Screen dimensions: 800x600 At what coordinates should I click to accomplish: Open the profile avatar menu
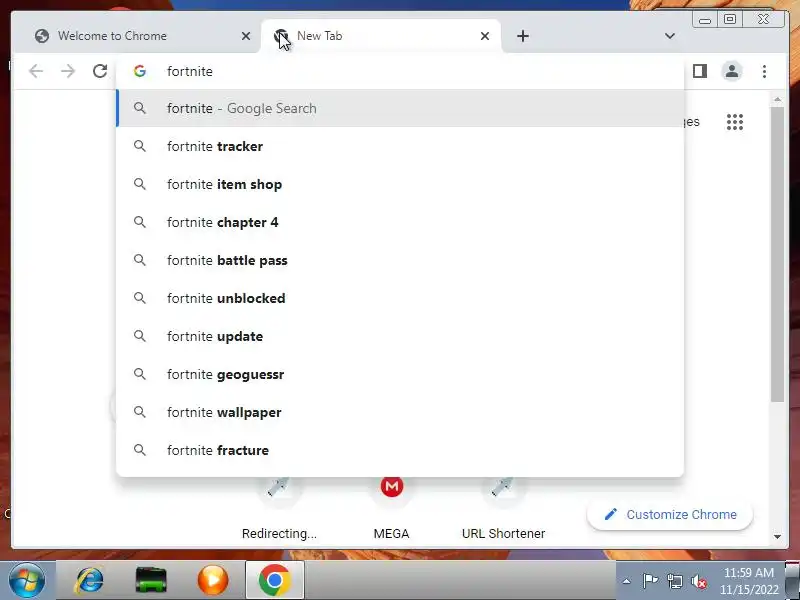732,71
